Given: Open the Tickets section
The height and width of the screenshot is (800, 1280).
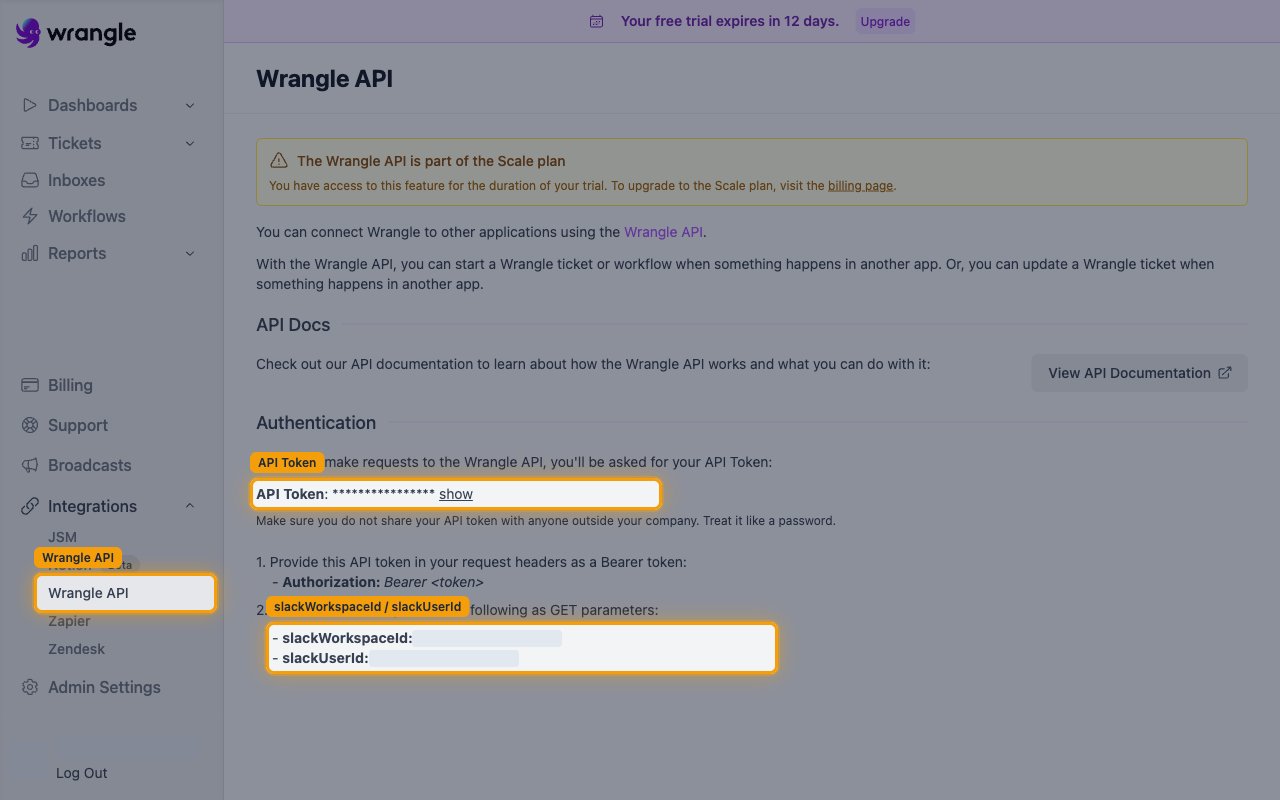Looking at the screenshot, I should pos(75,143).
